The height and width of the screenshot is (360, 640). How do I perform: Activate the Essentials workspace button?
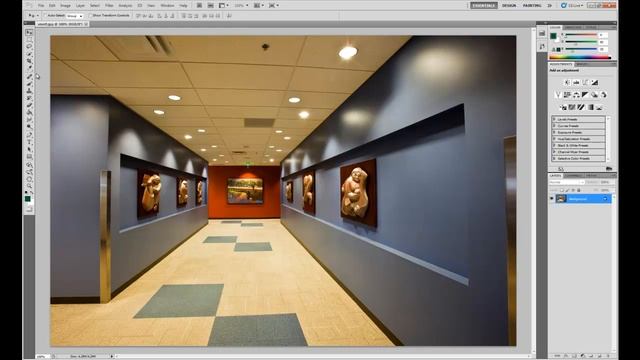point(484,6)
